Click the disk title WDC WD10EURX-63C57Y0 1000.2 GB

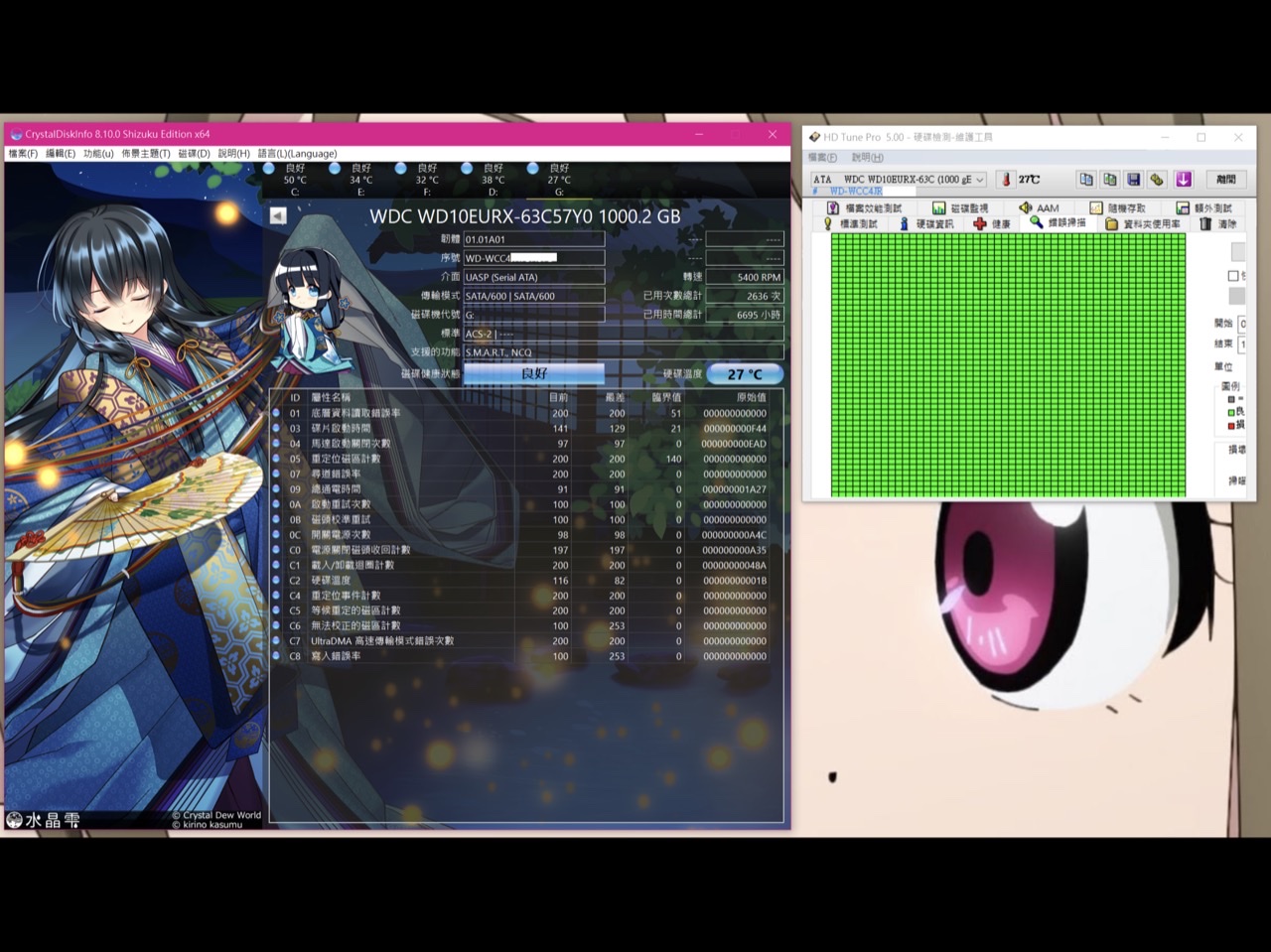click(x=525, y=215)
